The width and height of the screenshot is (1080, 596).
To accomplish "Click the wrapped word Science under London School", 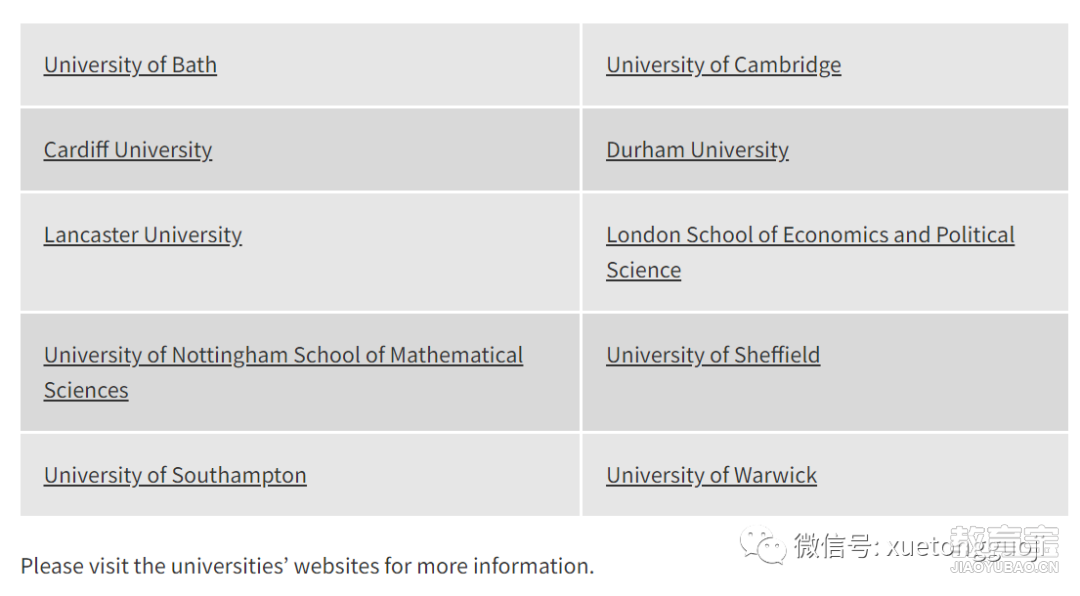I will pos(643,270).
